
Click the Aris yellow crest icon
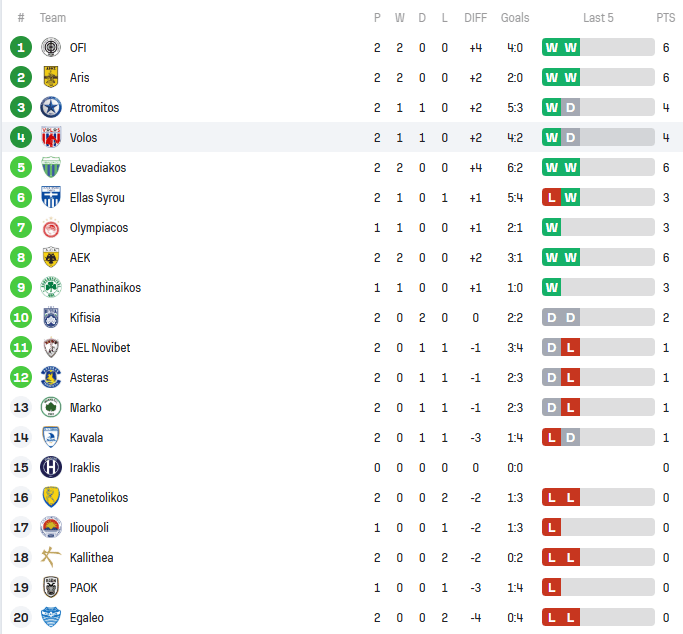[x=51, y=77]
